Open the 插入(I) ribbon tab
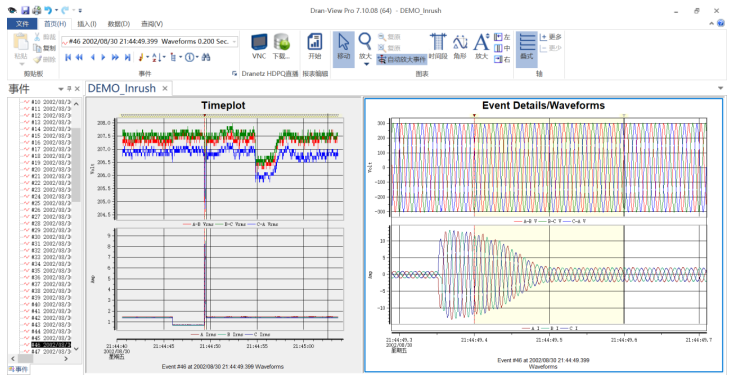The width and height of the screenshot is (733, 385). pos(86,24)
